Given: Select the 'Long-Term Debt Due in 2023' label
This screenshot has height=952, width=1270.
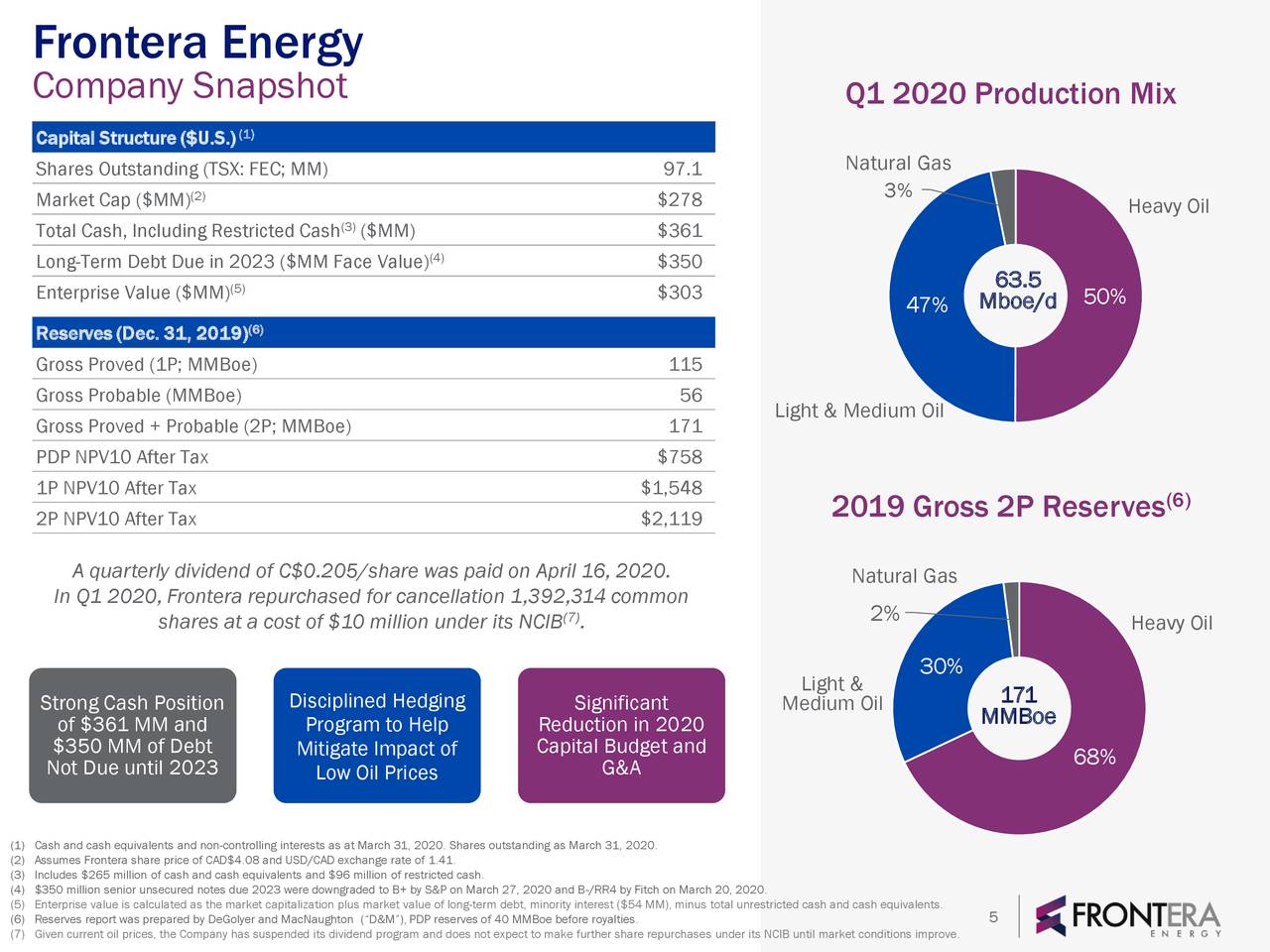Looking at the screenshot, I should (x=240, y=262).
